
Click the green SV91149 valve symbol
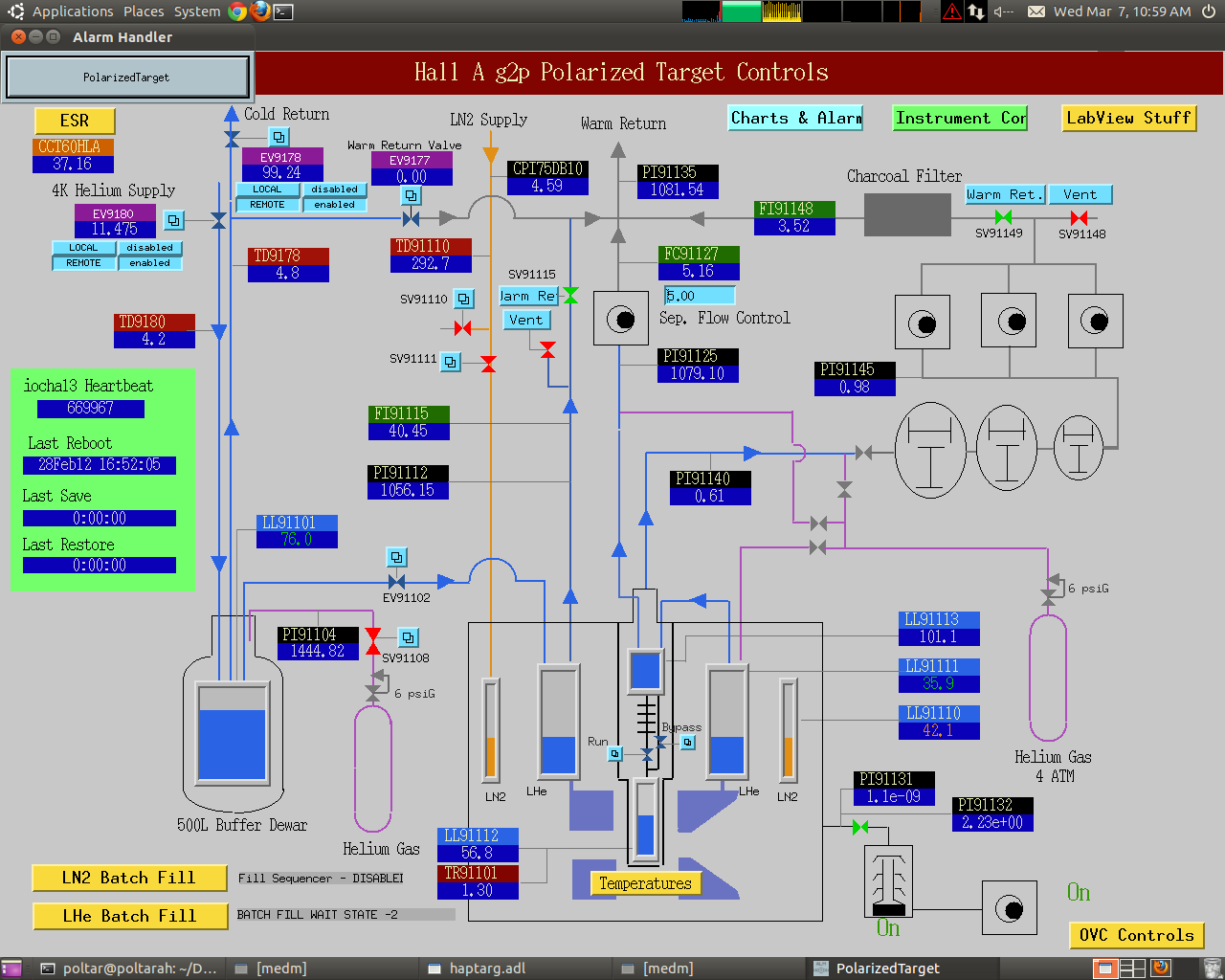1003,218
